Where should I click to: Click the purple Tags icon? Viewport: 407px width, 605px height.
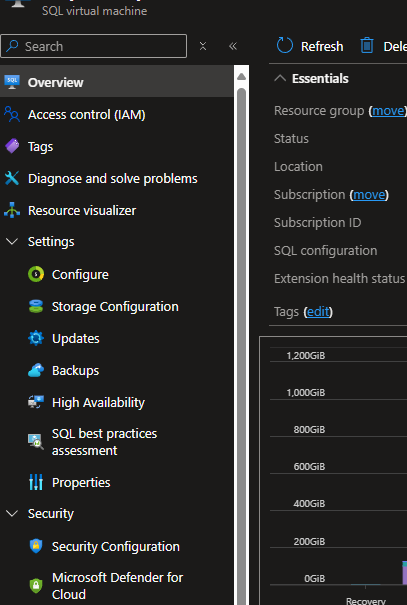click(x=12, y=147)
